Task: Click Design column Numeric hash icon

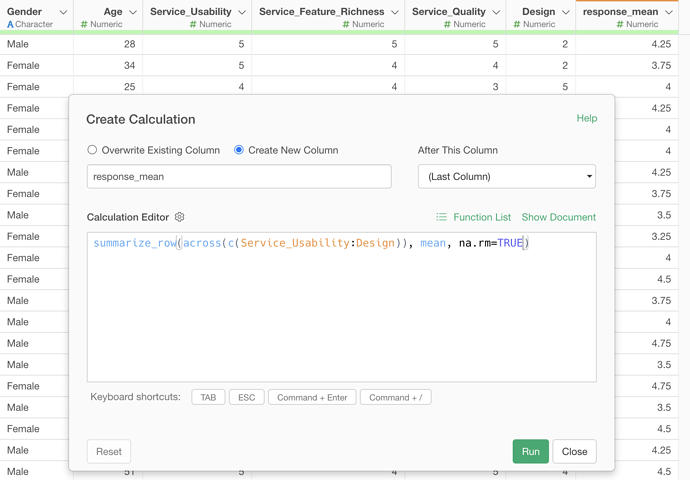Action: pyautogui.click(x=517, y=24)
